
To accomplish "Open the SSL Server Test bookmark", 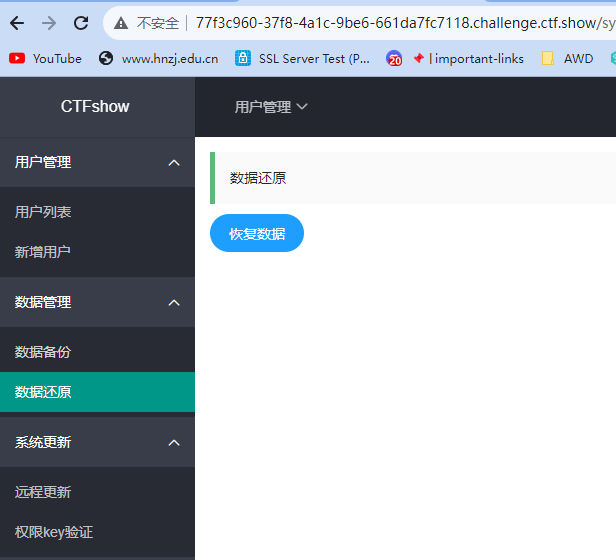I will pos(302,59).
